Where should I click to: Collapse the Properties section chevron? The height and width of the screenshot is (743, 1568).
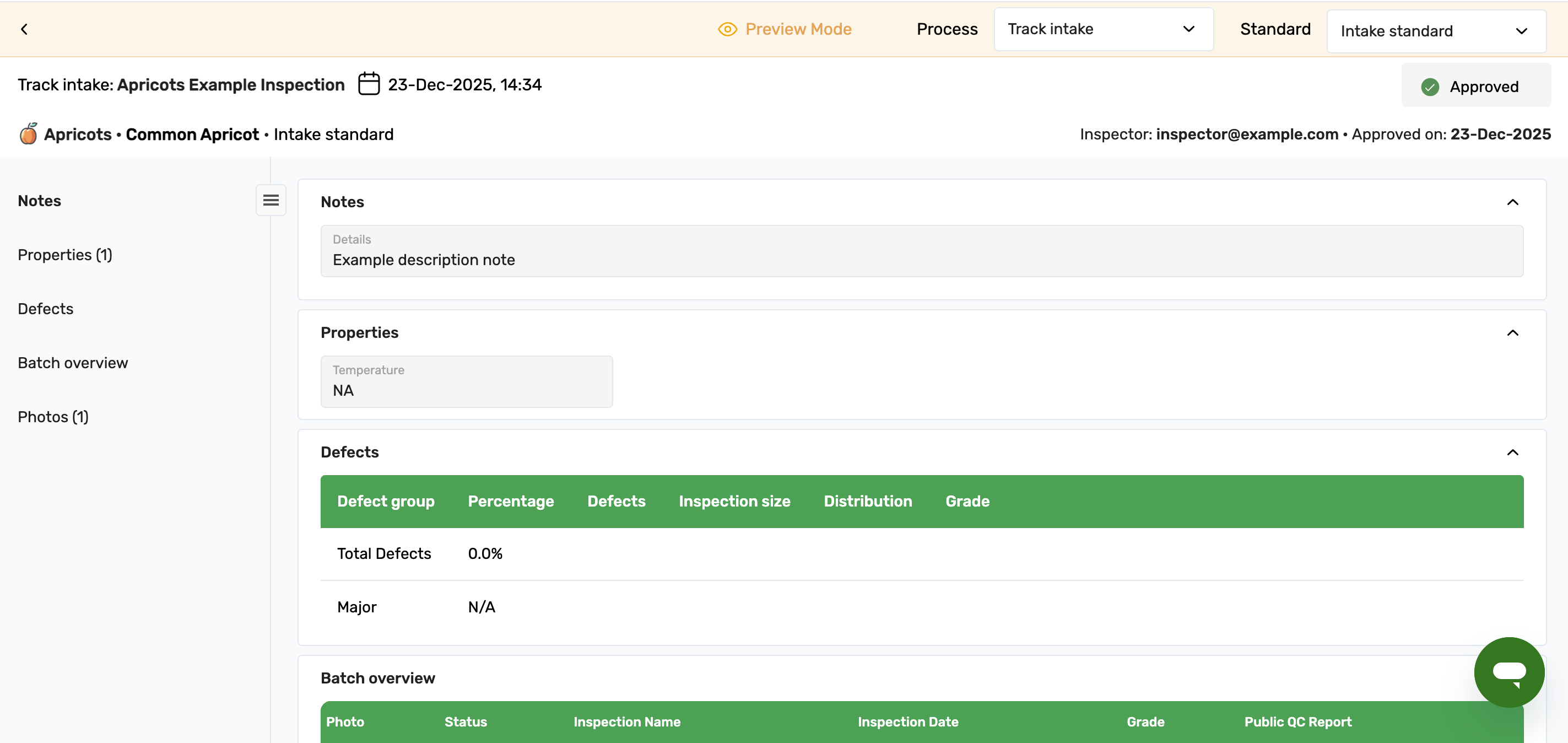[1512, 332]
